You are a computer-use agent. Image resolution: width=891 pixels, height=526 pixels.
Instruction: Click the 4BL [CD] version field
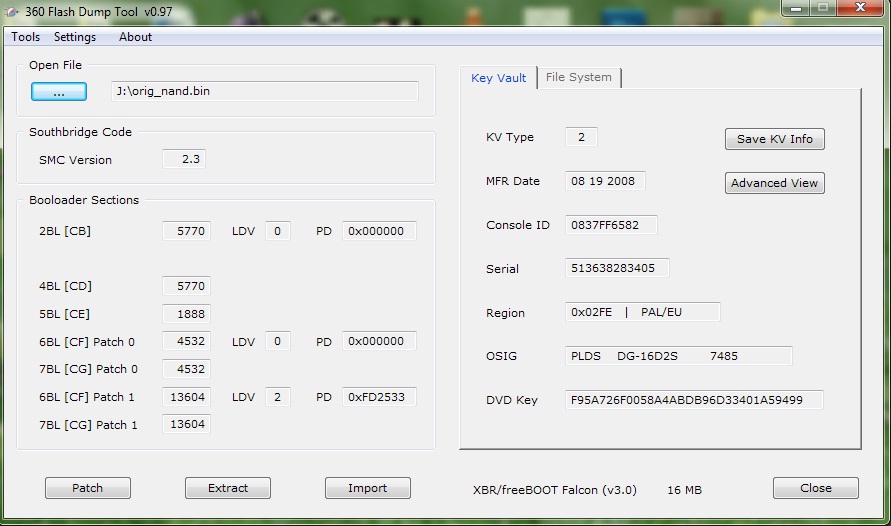[x=186, y=286]
